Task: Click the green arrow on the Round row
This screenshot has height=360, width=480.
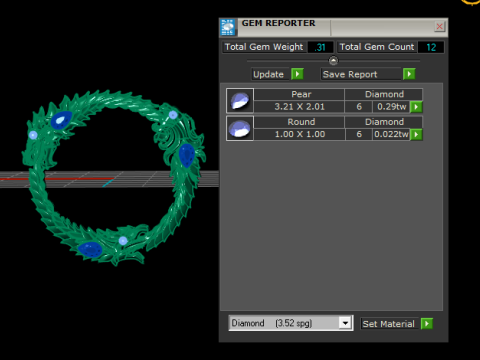Action: (416, 134)
